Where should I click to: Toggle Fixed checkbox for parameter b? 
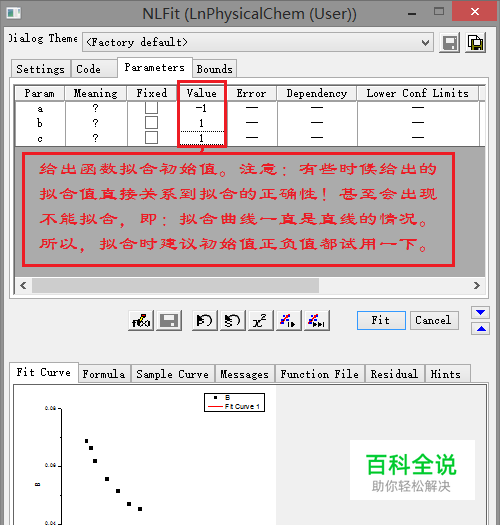151,123
